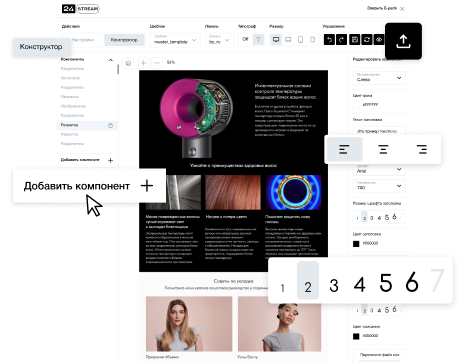Click the Undo arrow button
The width and height of the screenshot is (460, 362).
329,40
